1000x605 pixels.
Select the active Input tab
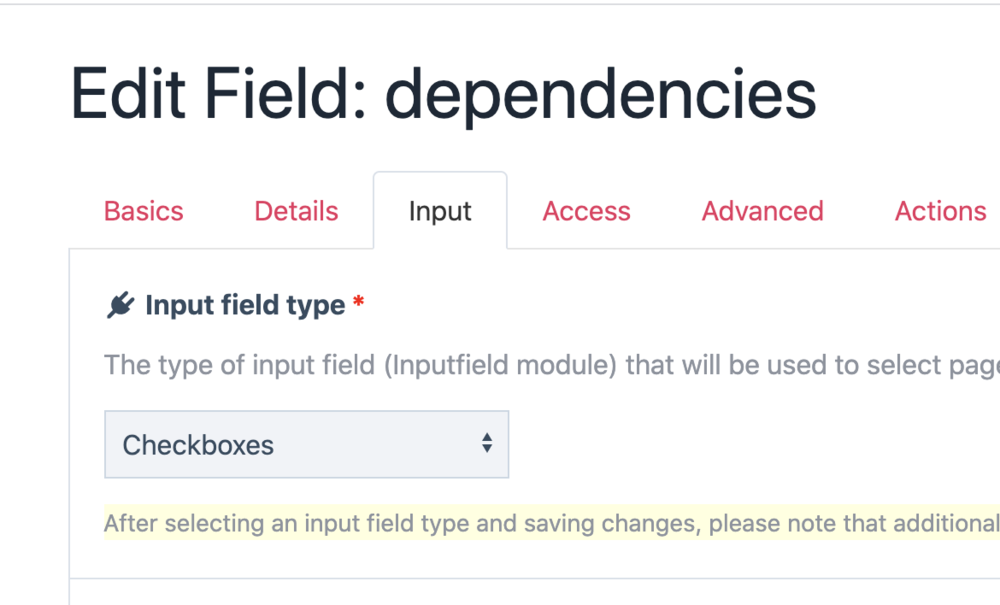point(440,211)
